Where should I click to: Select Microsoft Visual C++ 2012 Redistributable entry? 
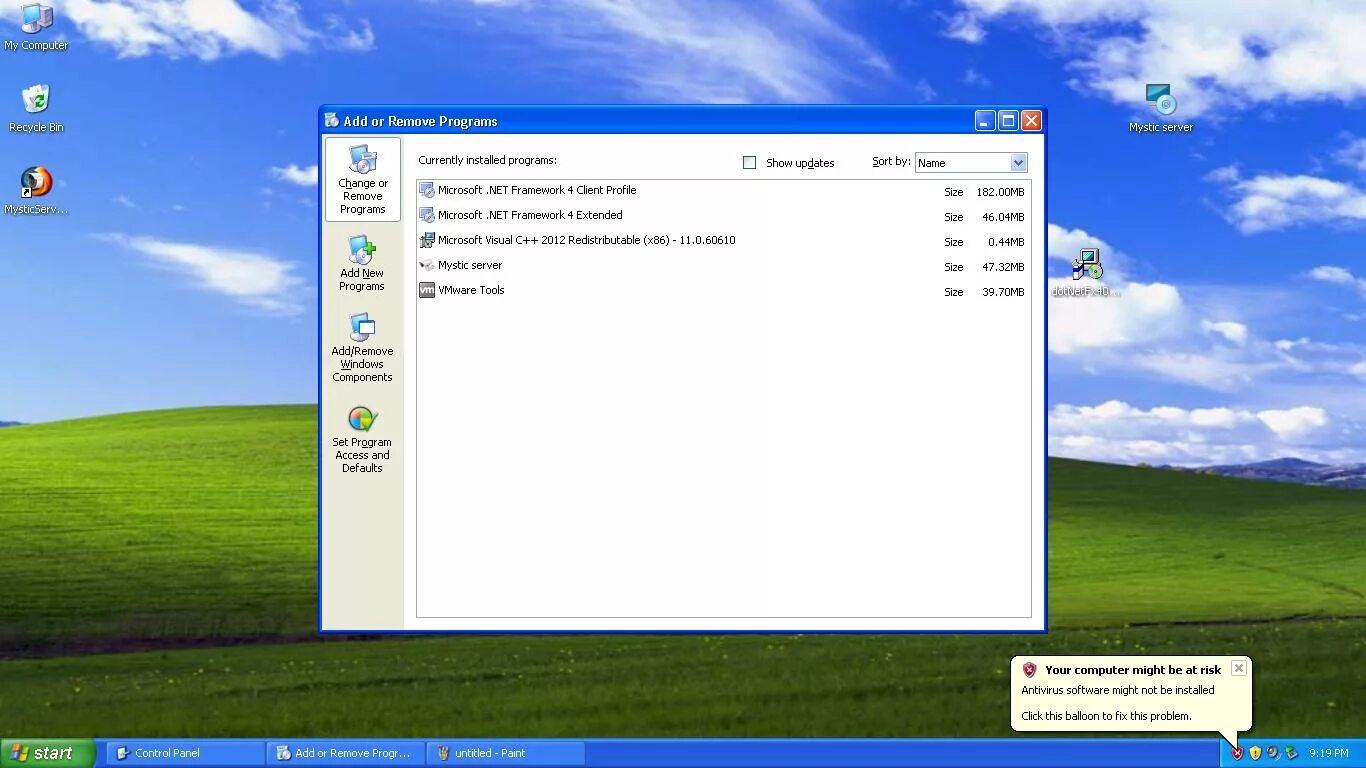click(x=723, y=241)
